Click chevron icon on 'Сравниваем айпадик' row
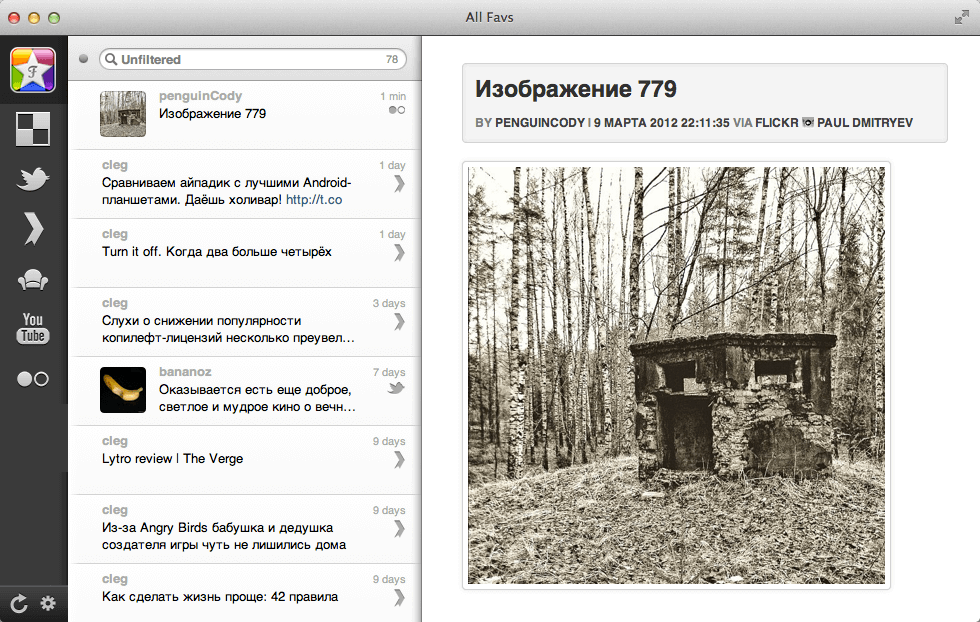 click(x=399, y=184)
